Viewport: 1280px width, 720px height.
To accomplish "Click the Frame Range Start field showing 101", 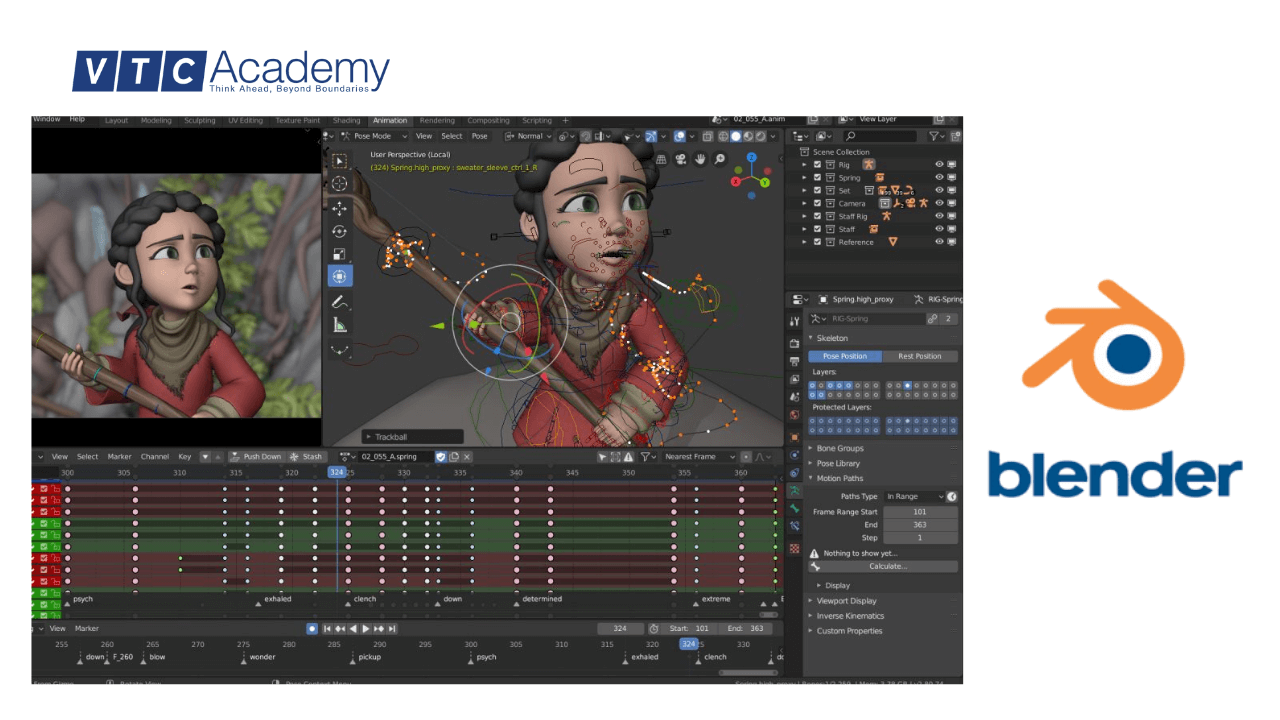I will [x=920, y=511].
